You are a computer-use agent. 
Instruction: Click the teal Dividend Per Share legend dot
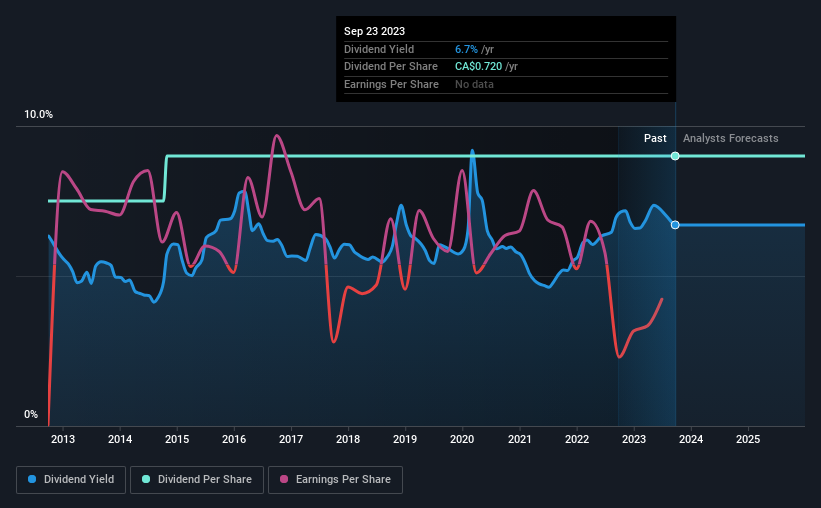pyautogui.click(x=146, y=479)
